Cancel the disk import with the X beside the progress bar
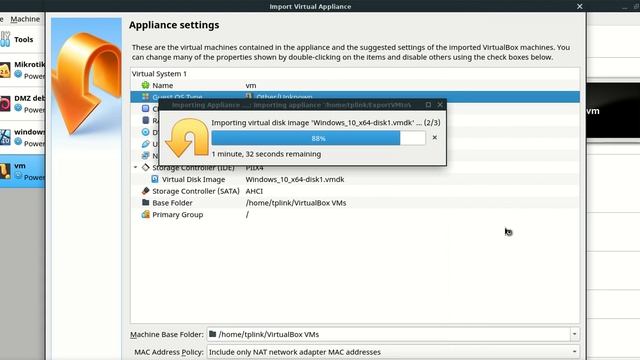 [x=435, y=138]
